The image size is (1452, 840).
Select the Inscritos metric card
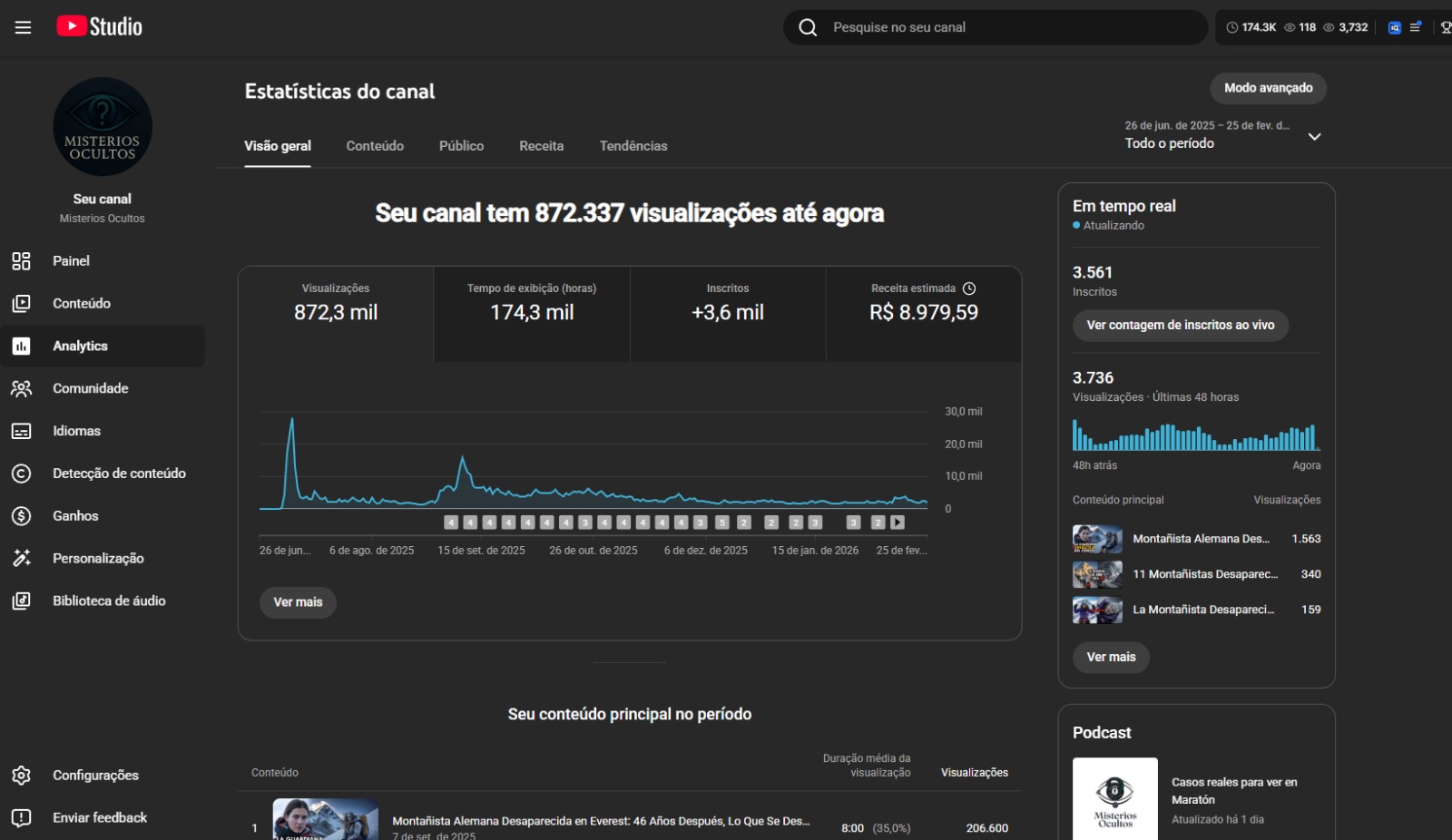click(x=728, y=313)
